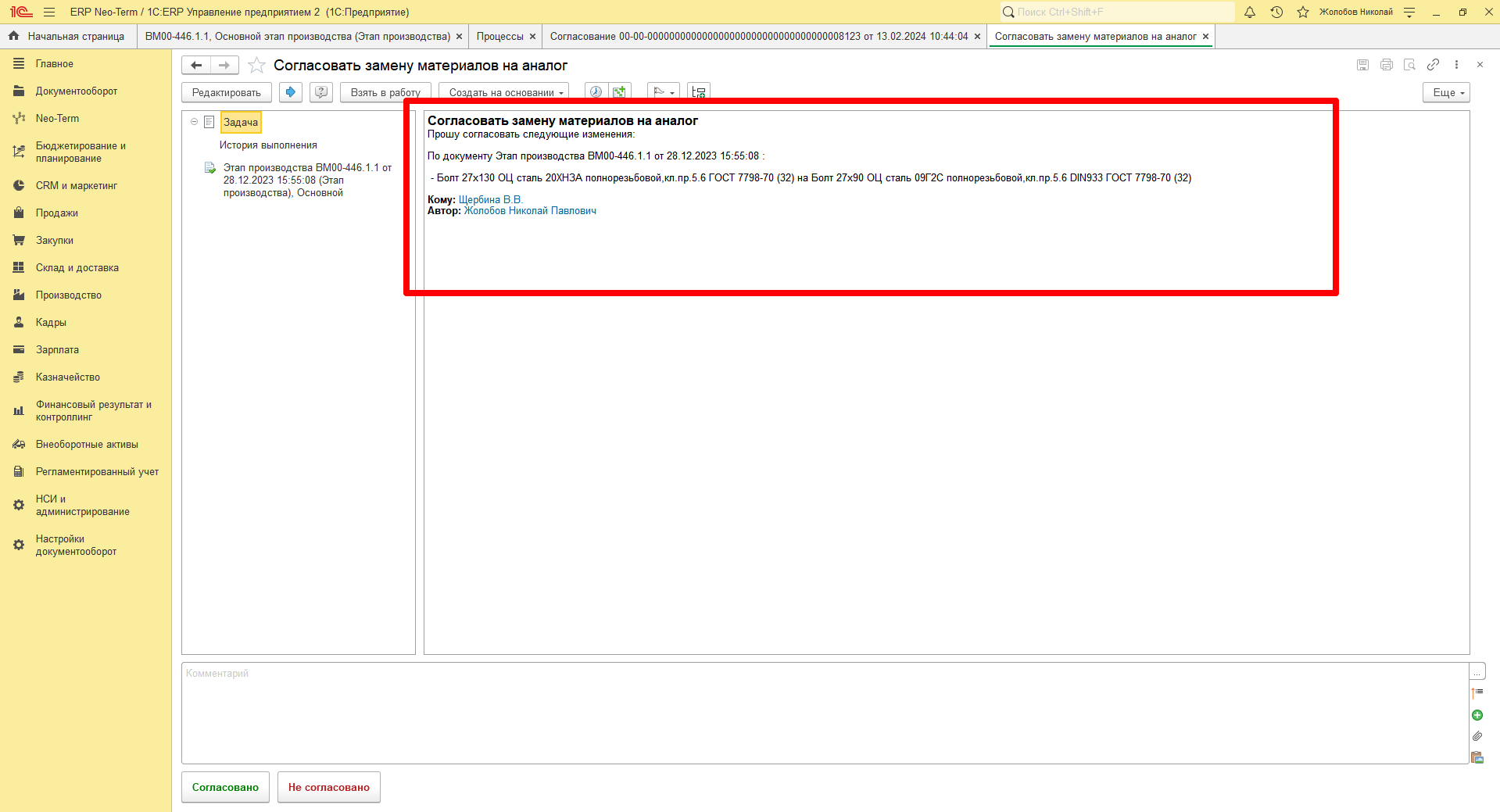Click the blue arrow redirect button
Screen dimensions: 1500x812
pyautogui.click(x=291, y=92)
